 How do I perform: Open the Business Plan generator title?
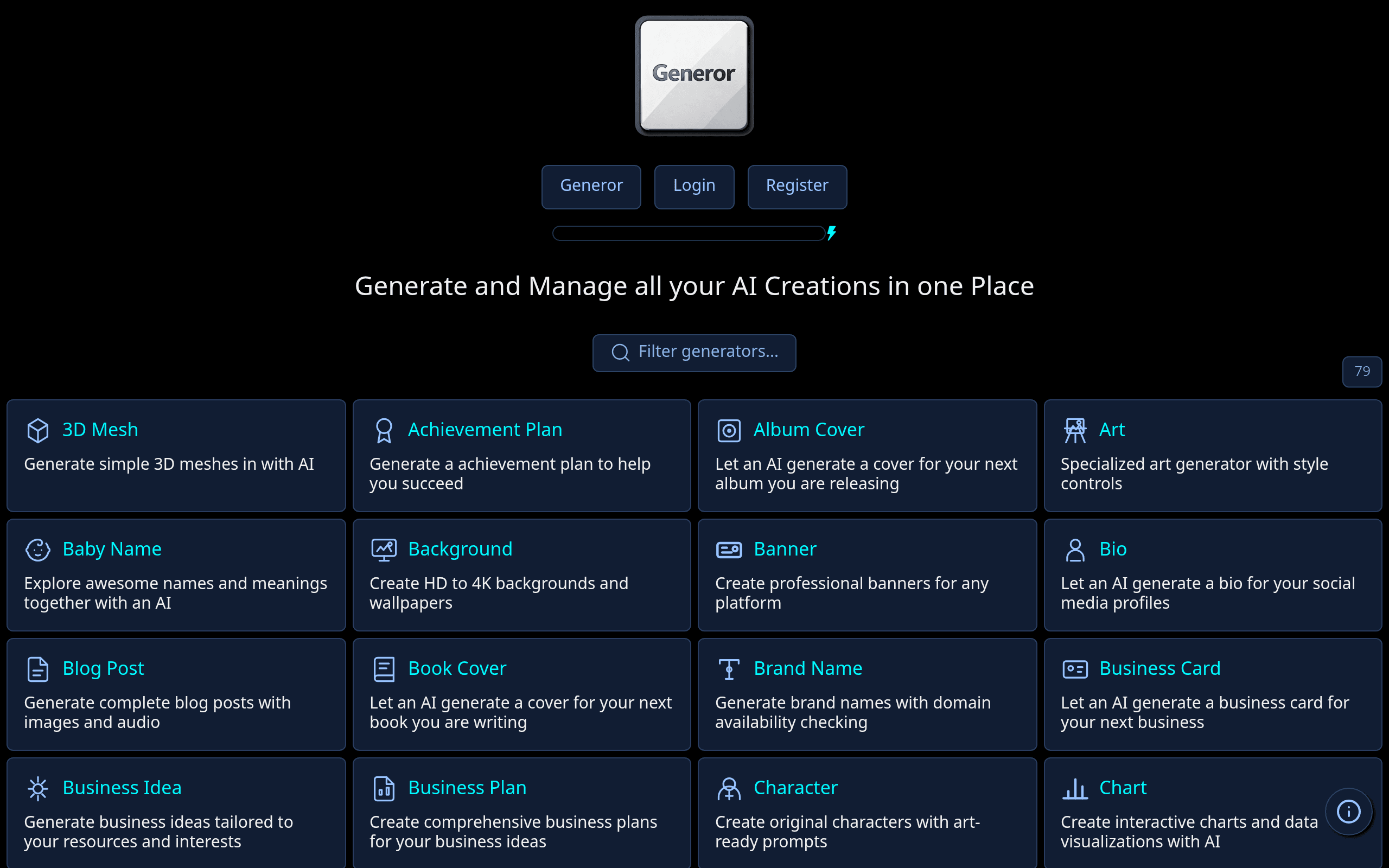pyautogui.click(x=467, y=788)
